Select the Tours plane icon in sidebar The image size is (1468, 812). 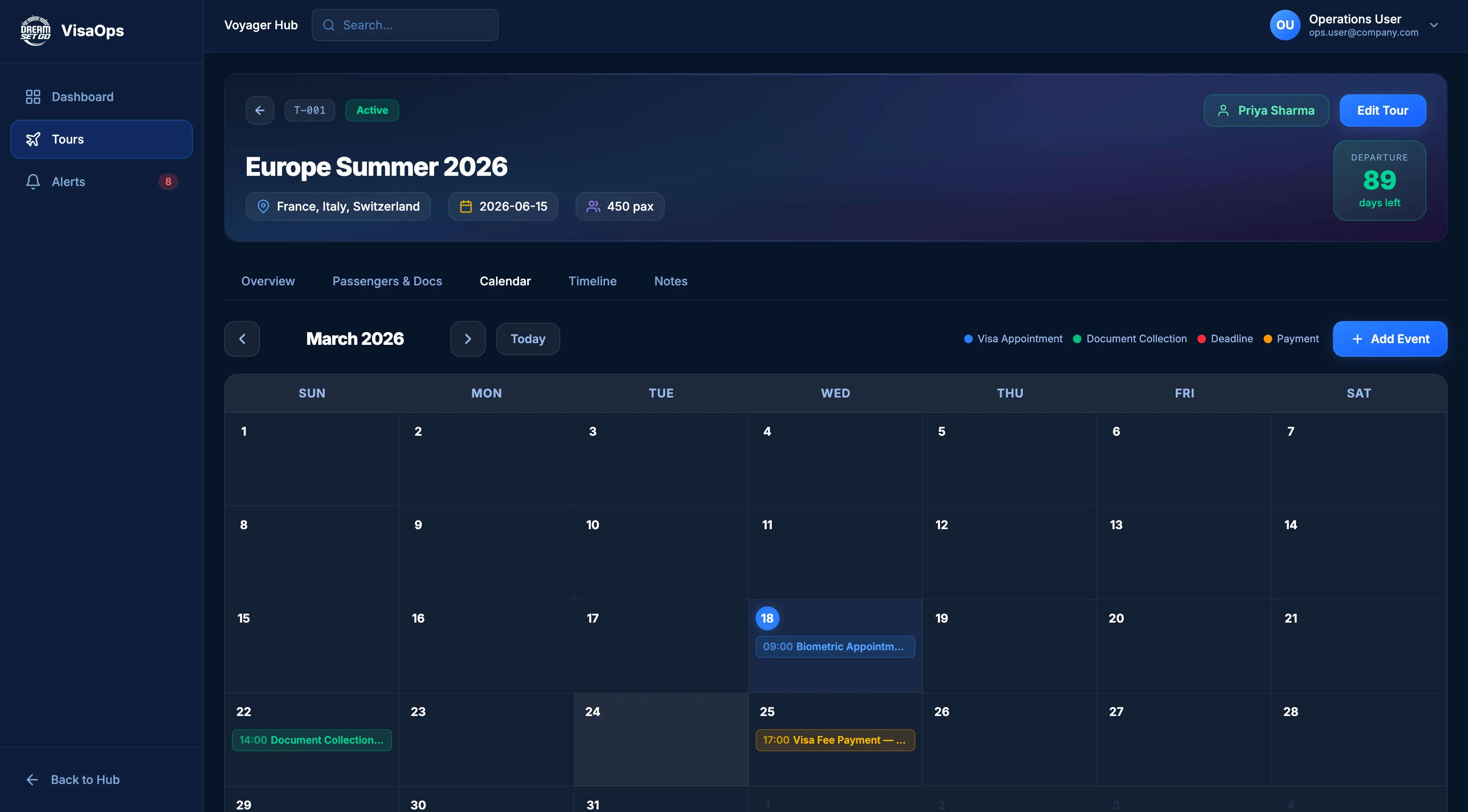pyautogui.click(x=34, y=138)
